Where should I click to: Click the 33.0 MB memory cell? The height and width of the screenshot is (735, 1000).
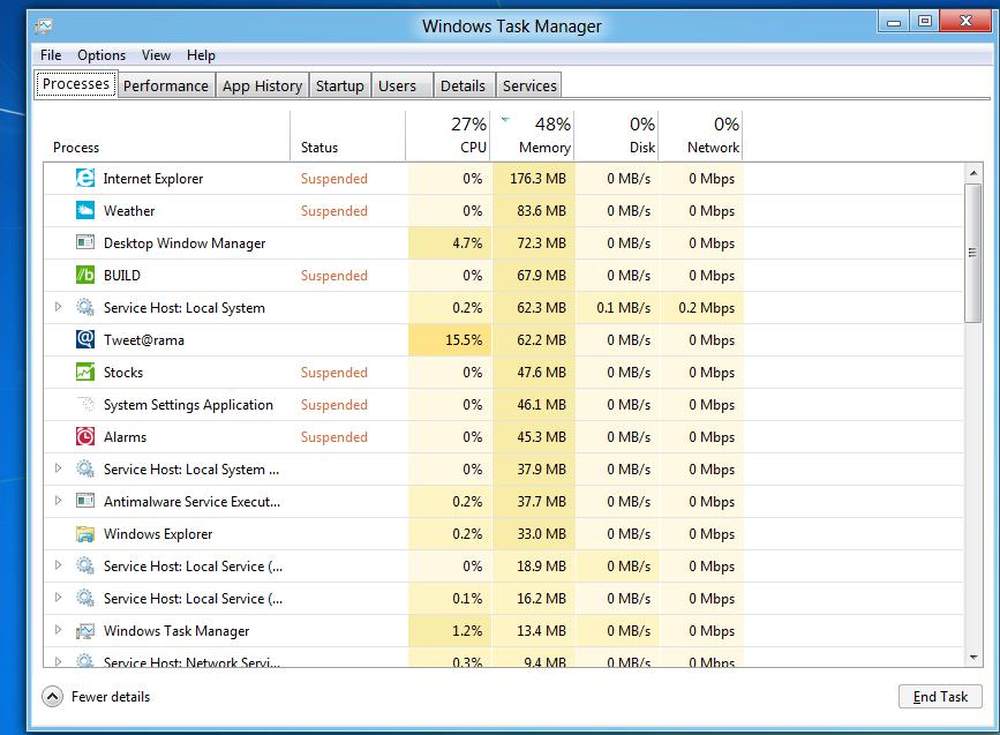[x=533, y=534]
